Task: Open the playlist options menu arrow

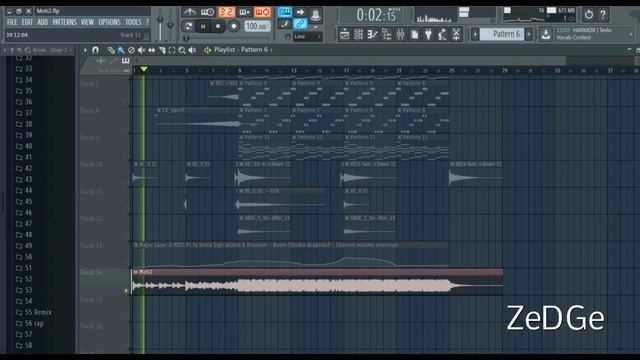Action: pos(85,50)
